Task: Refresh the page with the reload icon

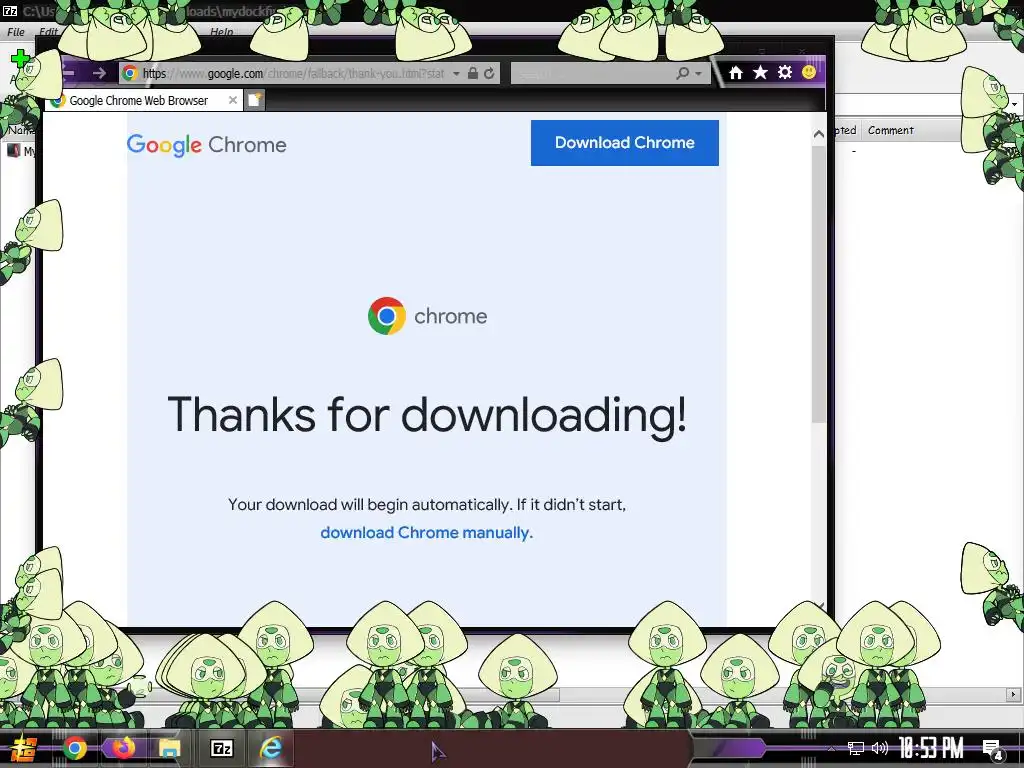Action: [489, 73]
